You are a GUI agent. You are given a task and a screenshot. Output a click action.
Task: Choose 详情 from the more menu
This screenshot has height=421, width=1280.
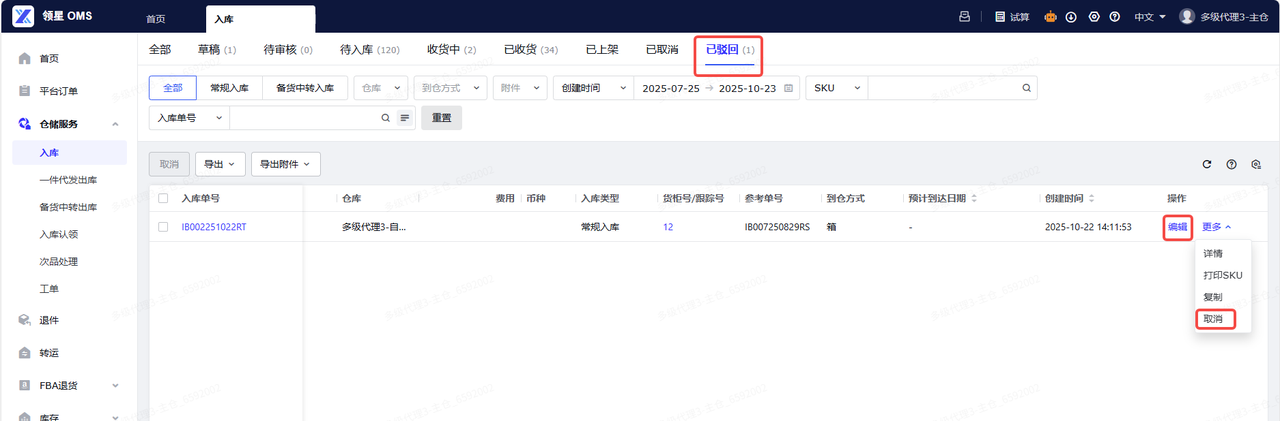coord(1212,254)
